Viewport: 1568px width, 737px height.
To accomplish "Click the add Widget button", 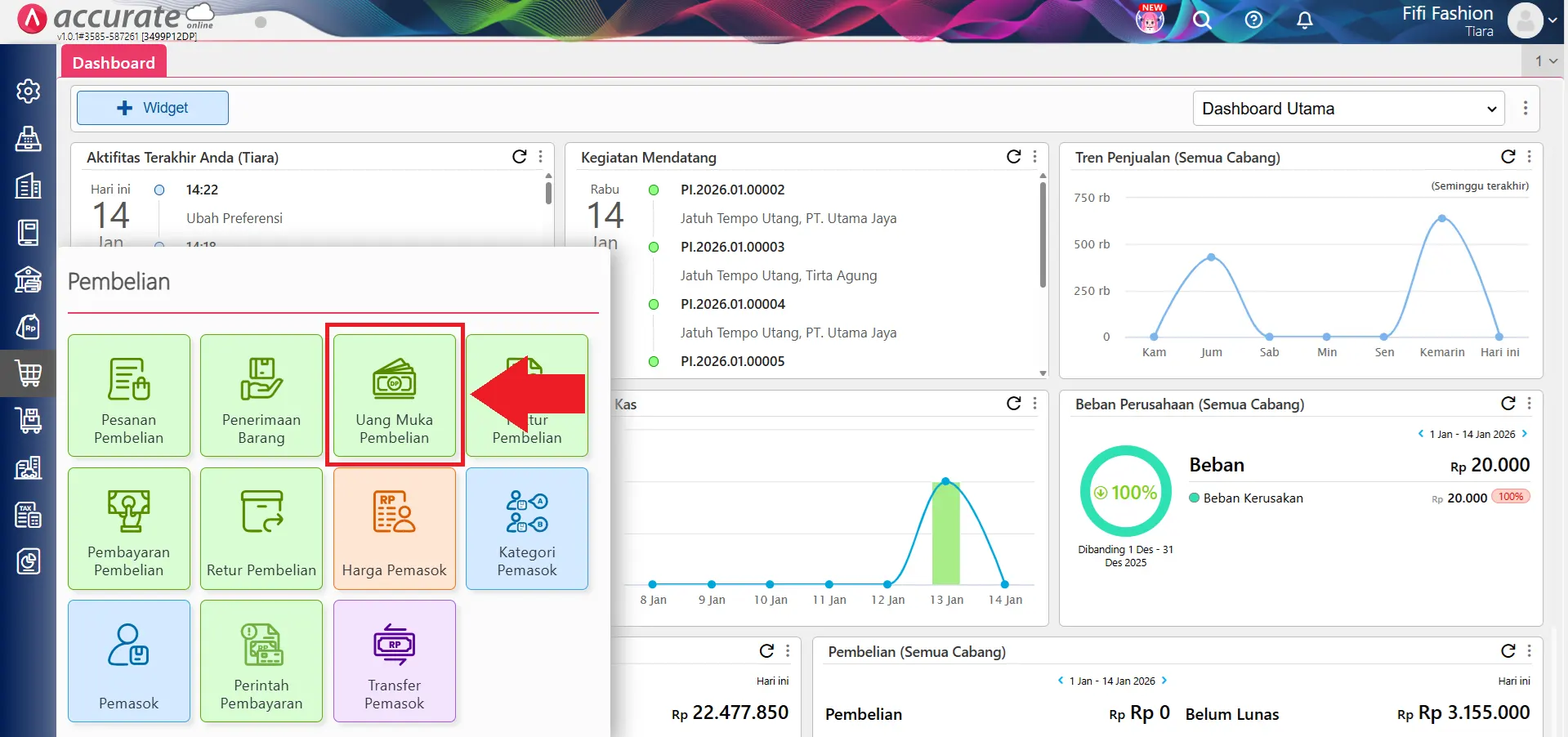I will pos(153,108).
